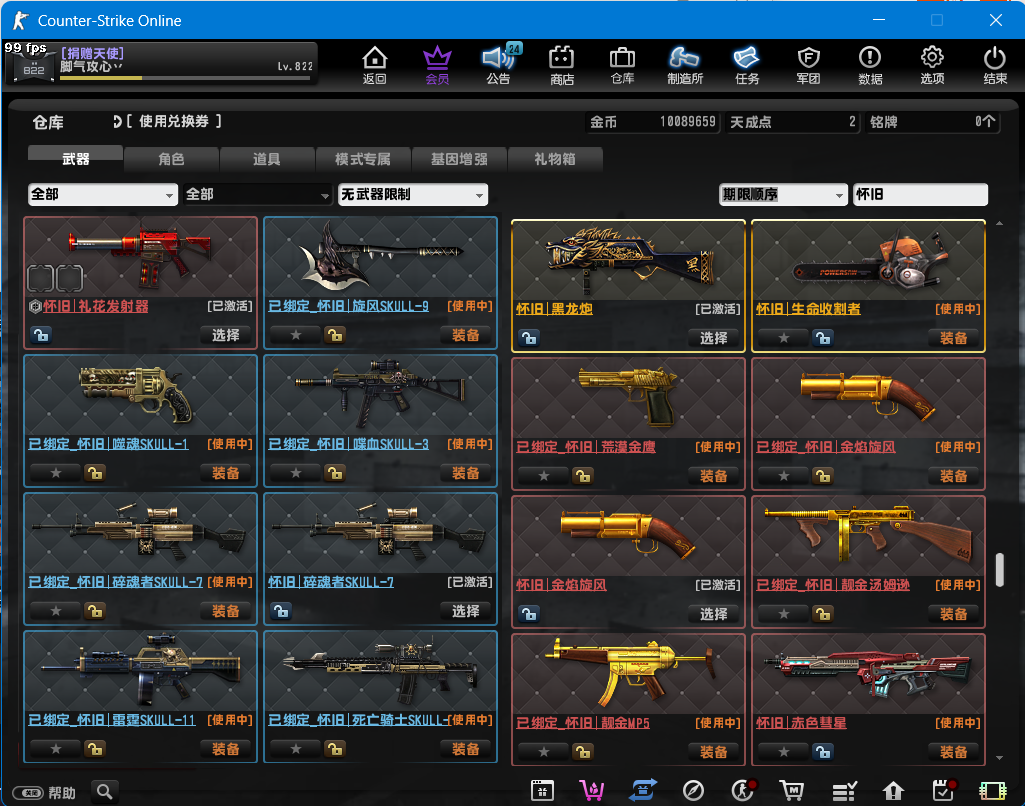The image size is (1025, 806).
Task: Click 装备 button for 靓金MP5
Action: pyautogui.click(x=713, y=752)
